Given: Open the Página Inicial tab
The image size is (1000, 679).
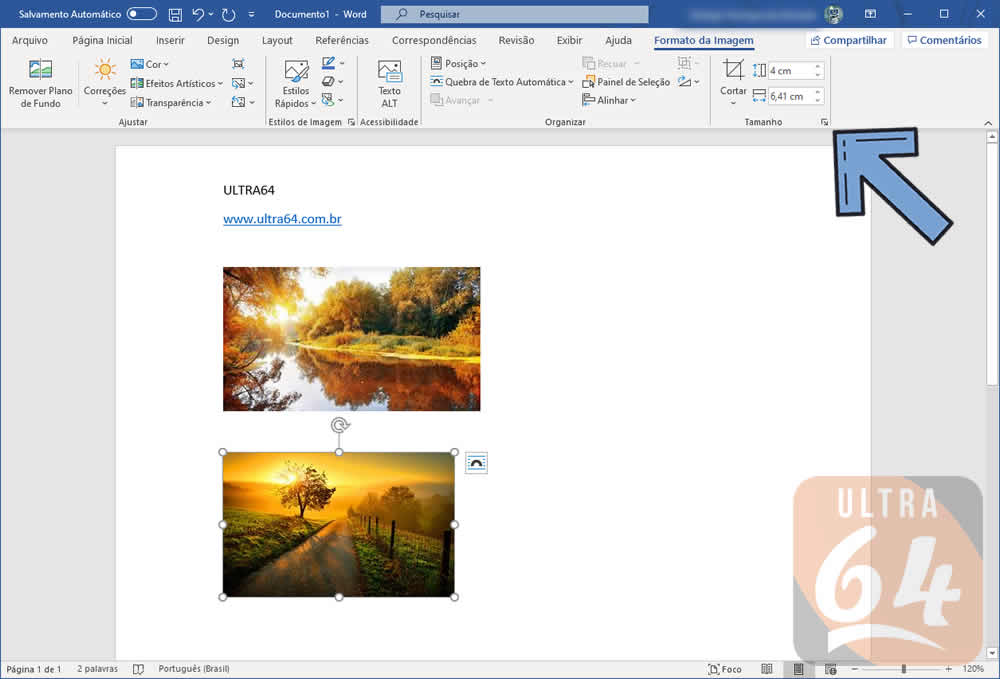Looking at the screenshot, I should (102, 41).
